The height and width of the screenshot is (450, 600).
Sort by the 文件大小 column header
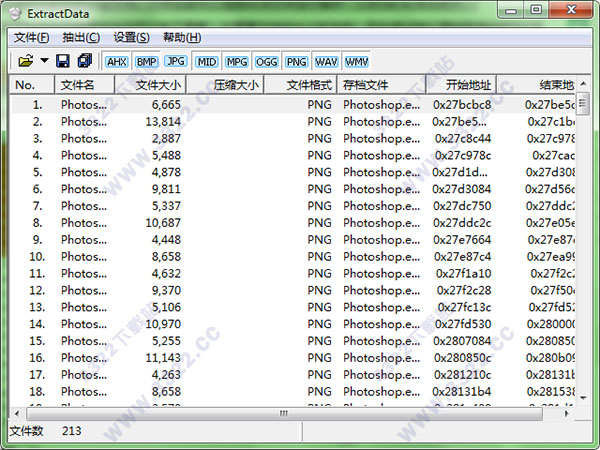[150, 85]
